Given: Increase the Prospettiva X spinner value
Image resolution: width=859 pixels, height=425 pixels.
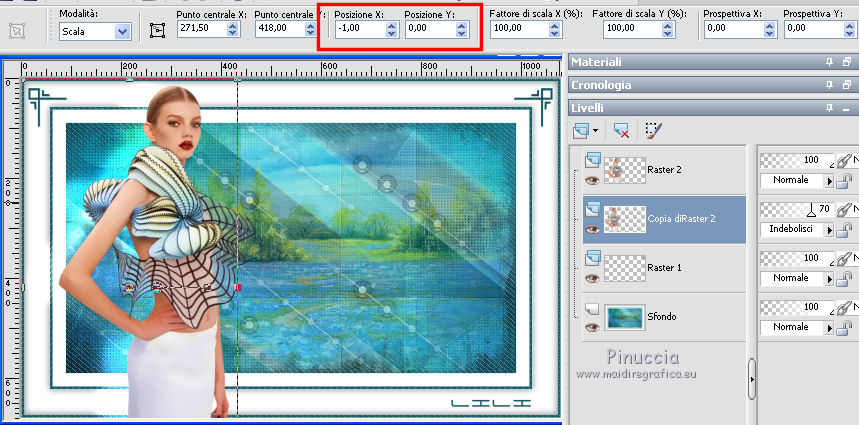Looking at the screenshot, I should [x=769, y=25].
